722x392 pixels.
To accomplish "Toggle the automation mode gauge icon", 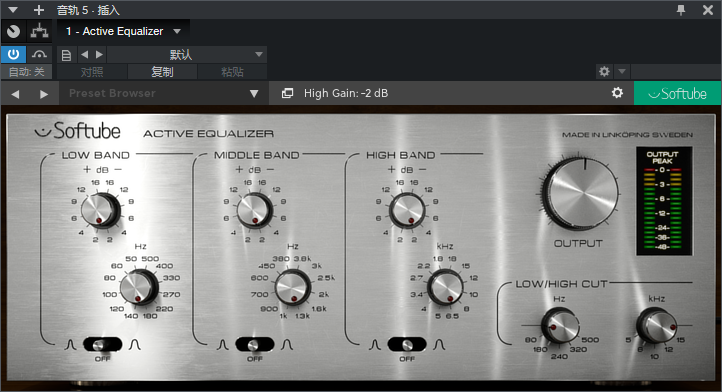I will click(40, 54).
